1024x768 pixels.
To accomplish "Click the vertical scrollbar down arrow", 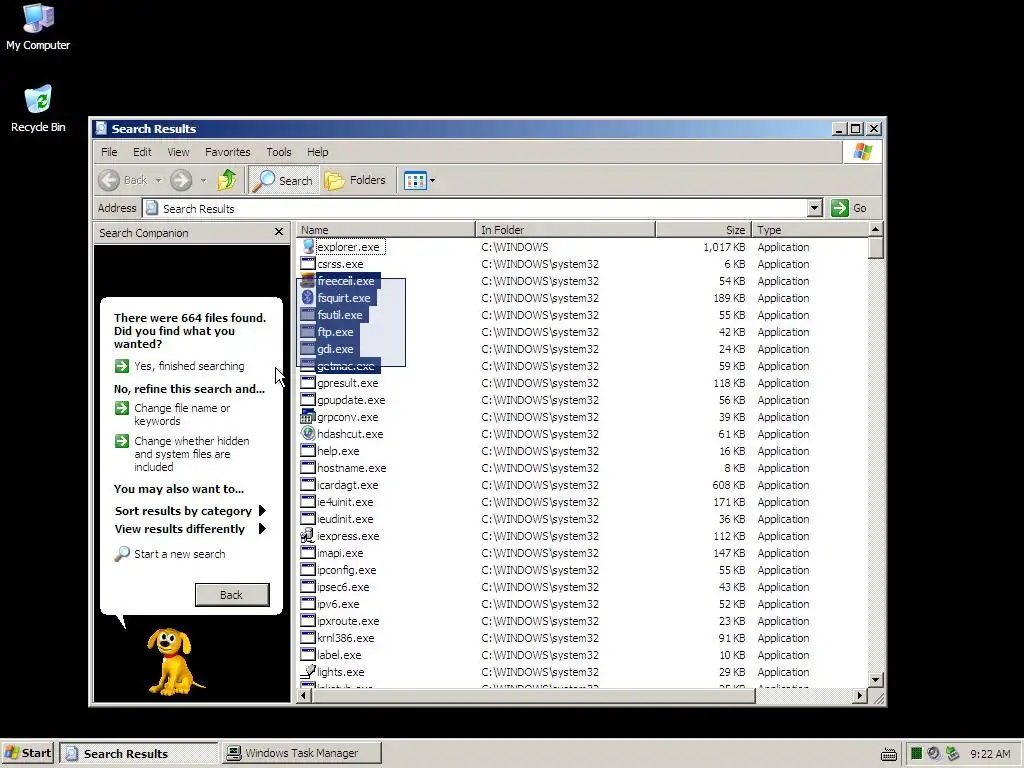I will [x=876, y=680].
